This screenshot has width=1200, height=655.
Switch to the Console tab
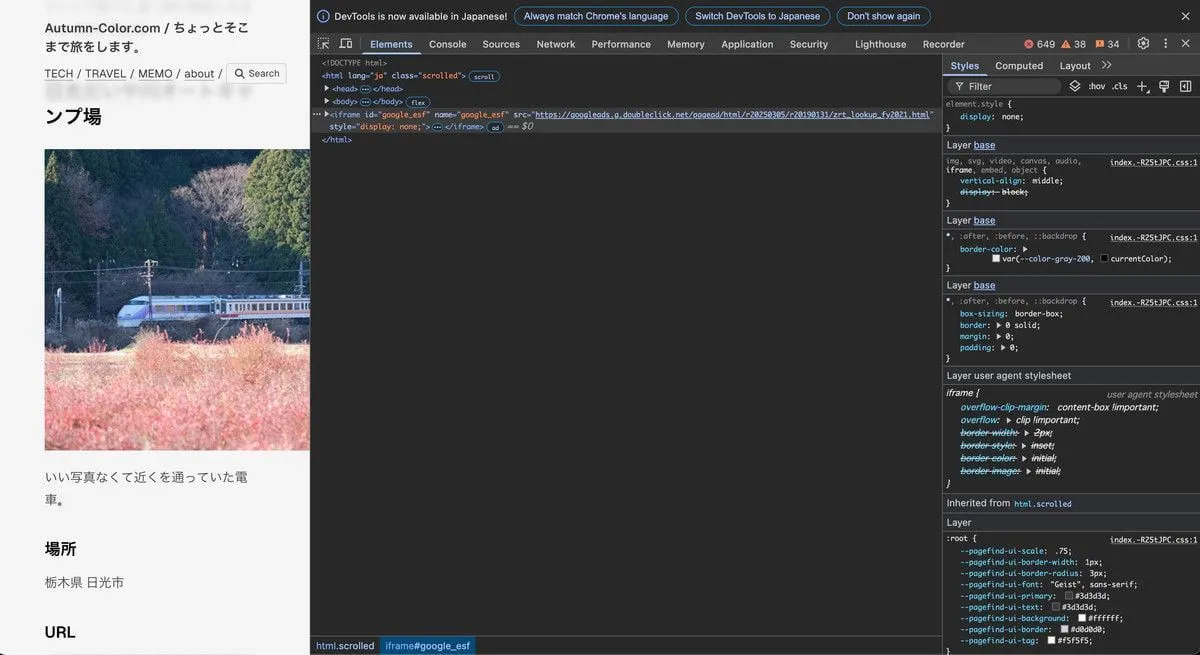(447, 44)
